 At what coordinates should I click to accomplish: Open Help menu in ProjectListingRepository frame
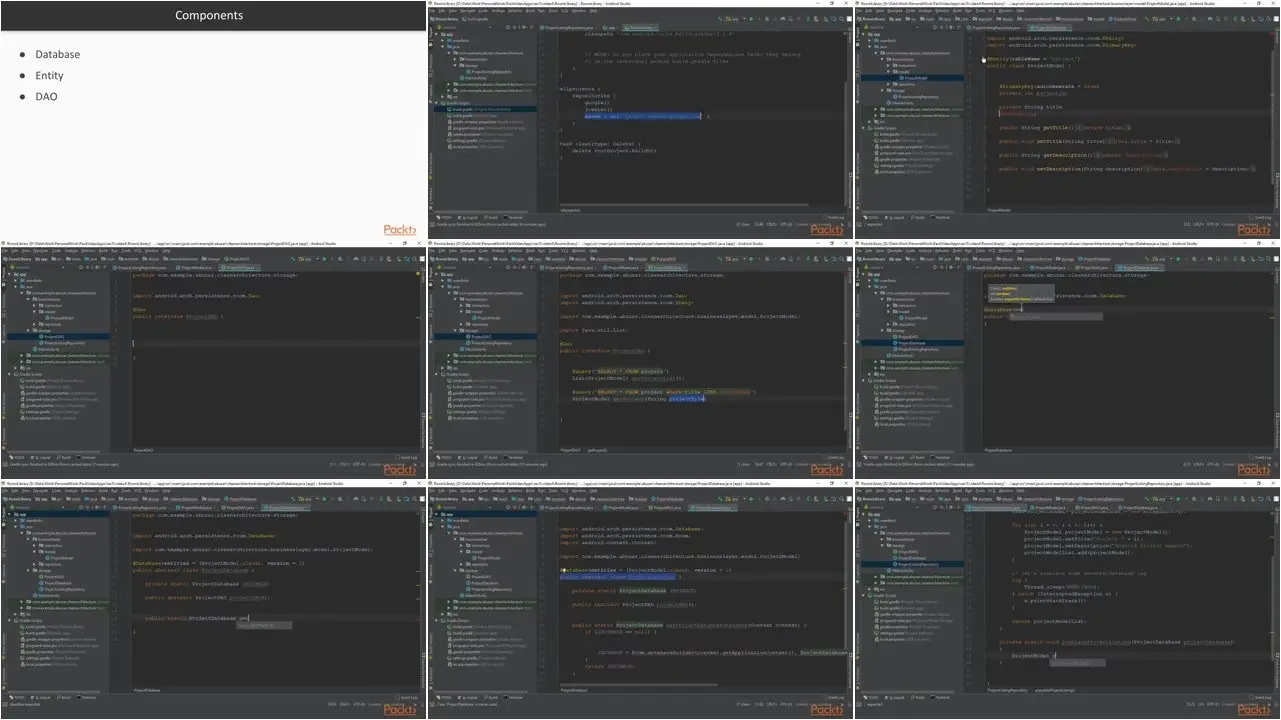coord(1020,491)
